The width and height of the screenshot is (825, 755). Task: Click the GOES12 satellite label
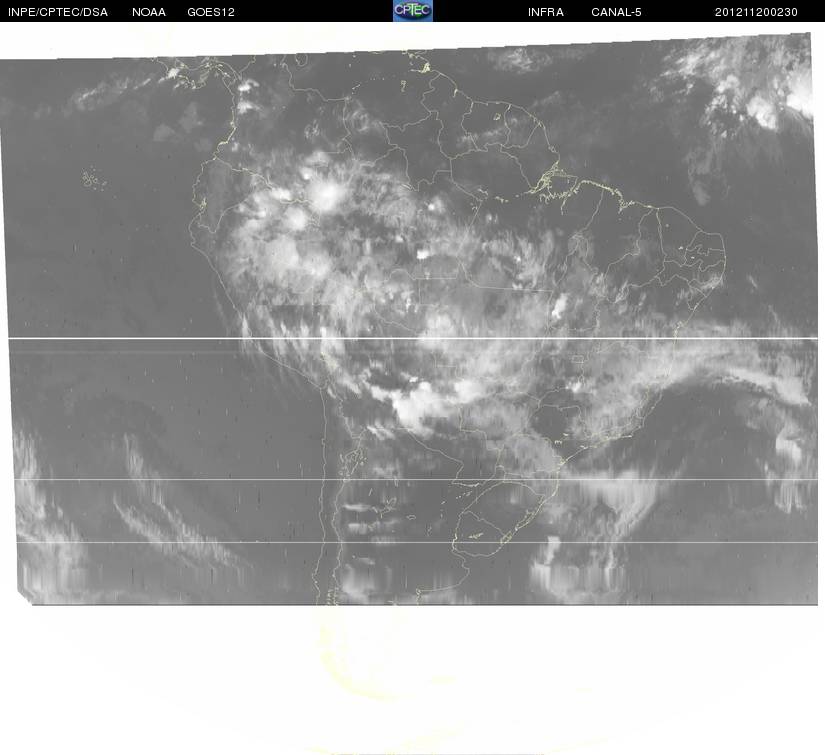(211, 12)
